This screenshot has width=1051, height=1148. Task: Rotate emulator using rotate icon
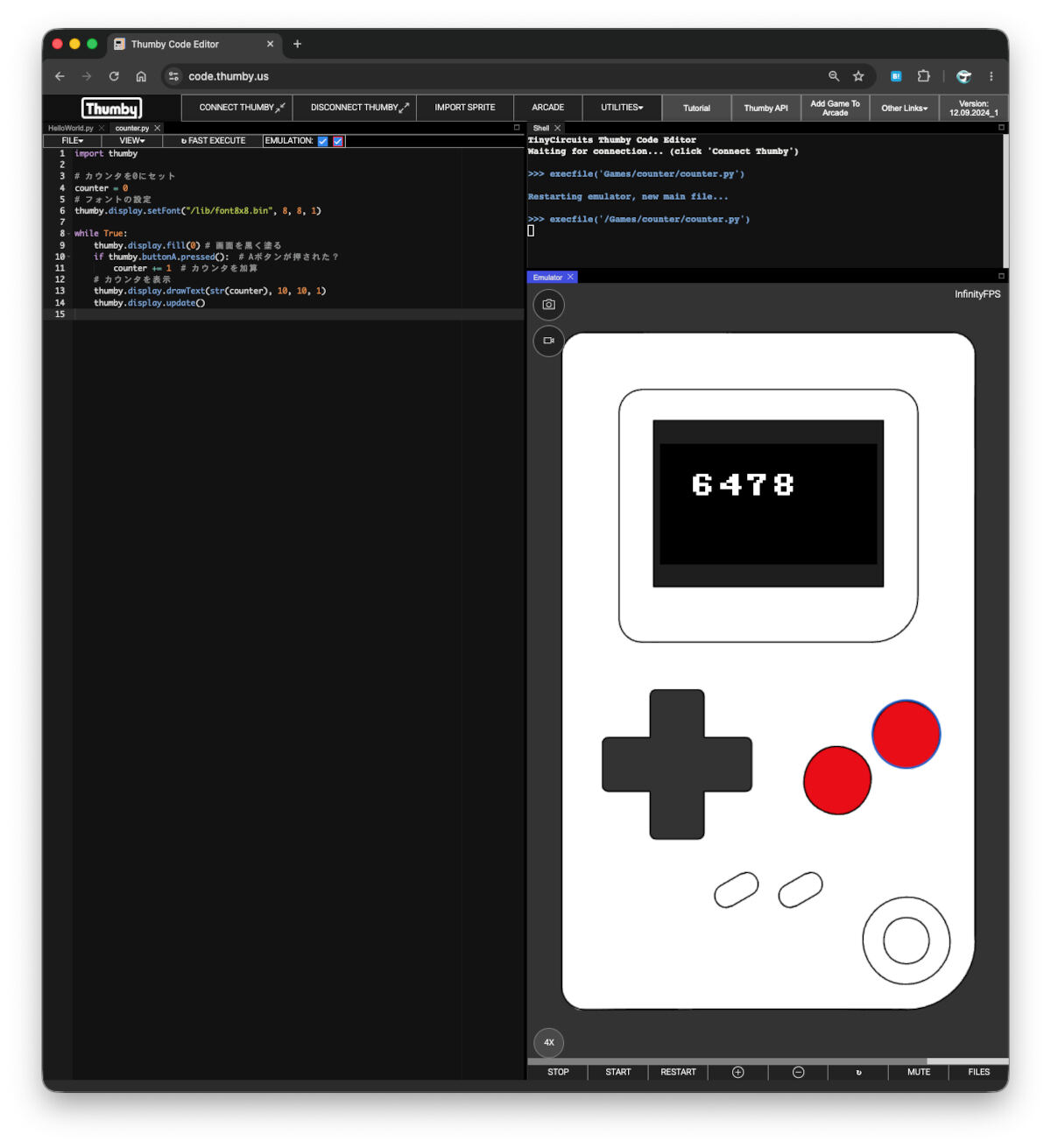[858, 1073]
